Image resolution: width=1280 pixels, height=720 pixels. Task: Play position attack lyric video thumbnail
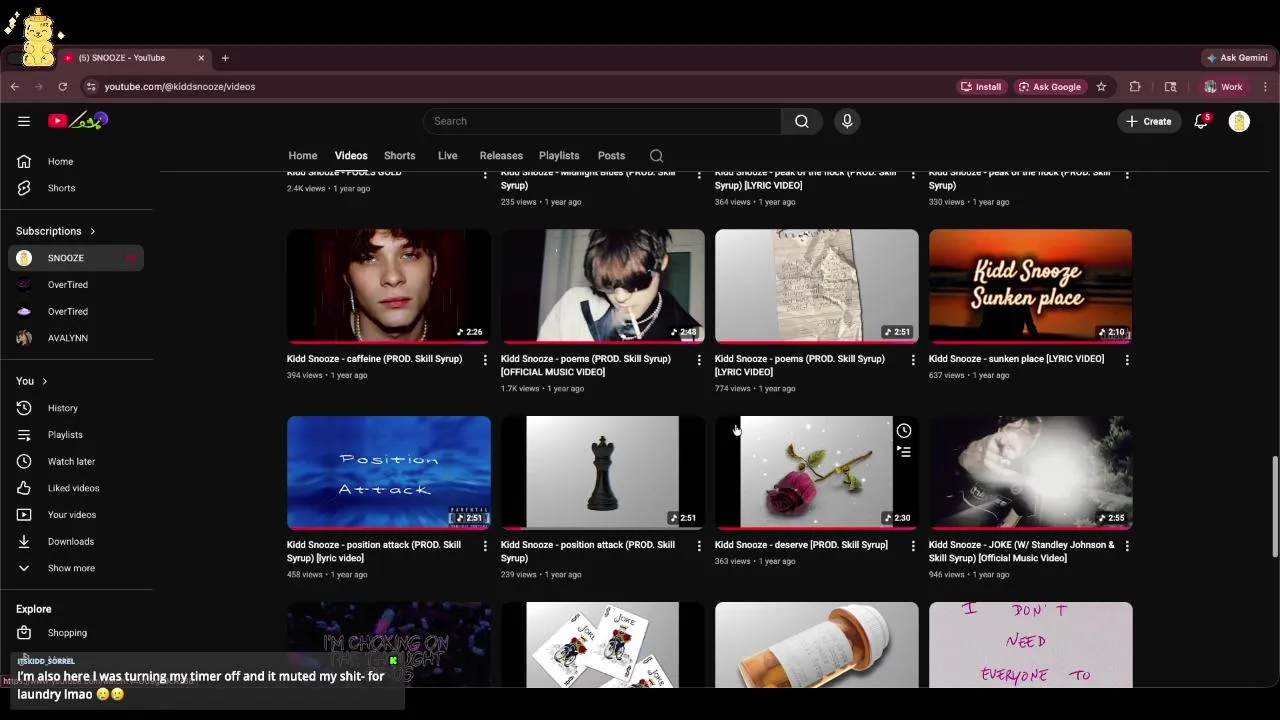[389, 472]
